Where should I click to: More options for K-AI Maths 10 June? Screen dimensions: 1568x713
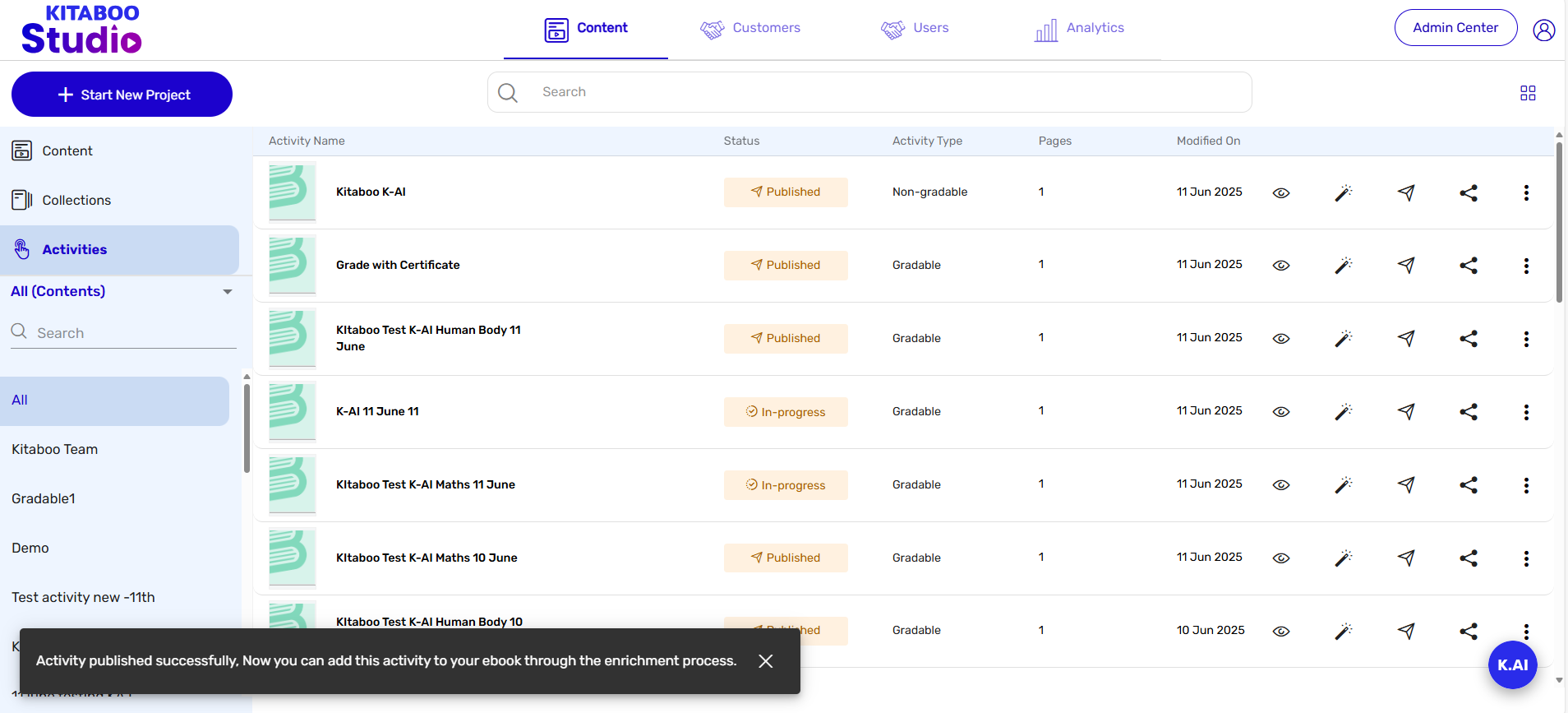tap(1526, 558)
